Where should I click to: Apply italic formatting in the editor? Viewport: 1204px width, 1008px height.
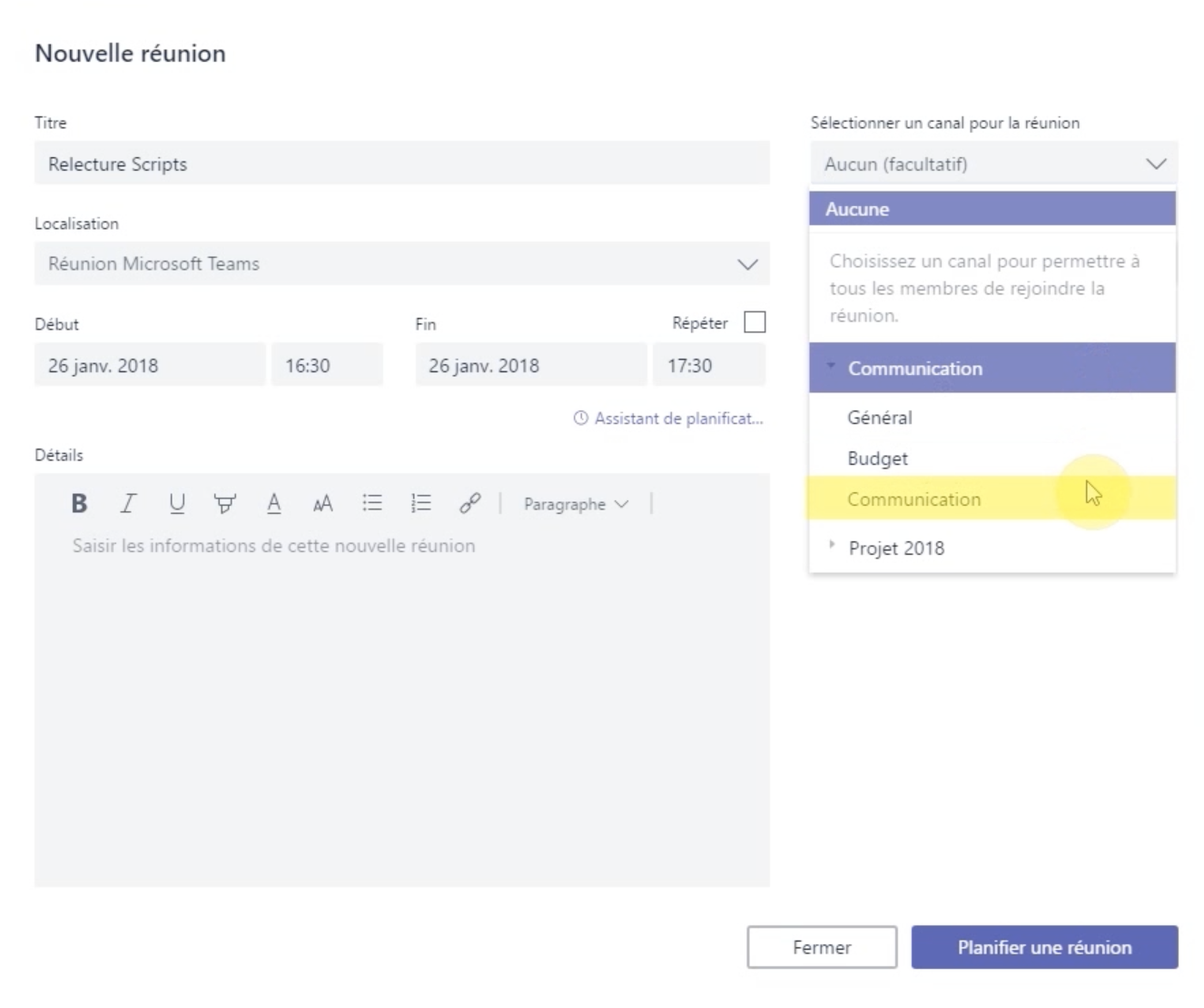128,503
